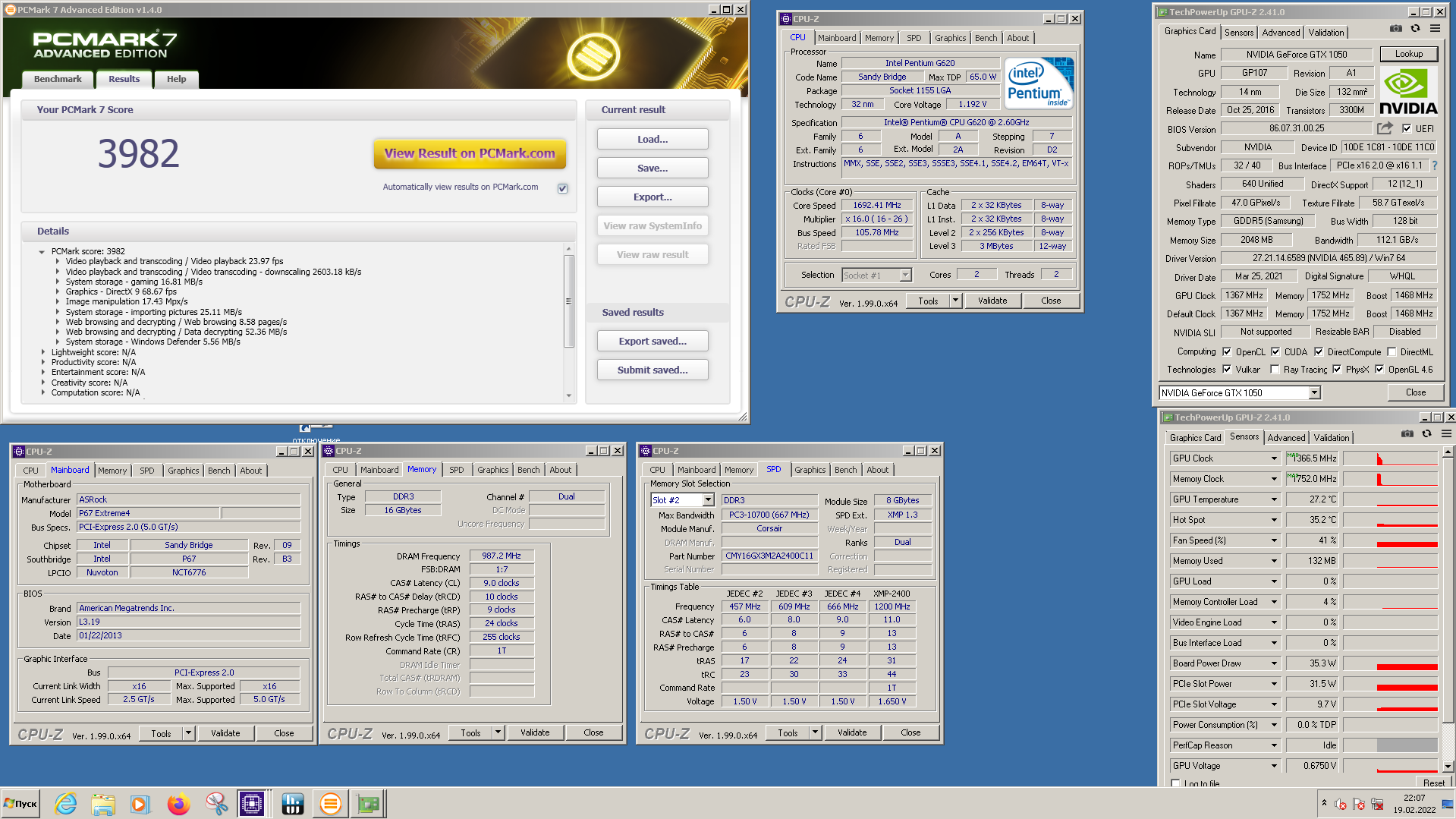This screenshot has width=1456, height=819.
Task: Click the muted volume tray icon
Action: pyautogui.click(x=1341, y=804)
